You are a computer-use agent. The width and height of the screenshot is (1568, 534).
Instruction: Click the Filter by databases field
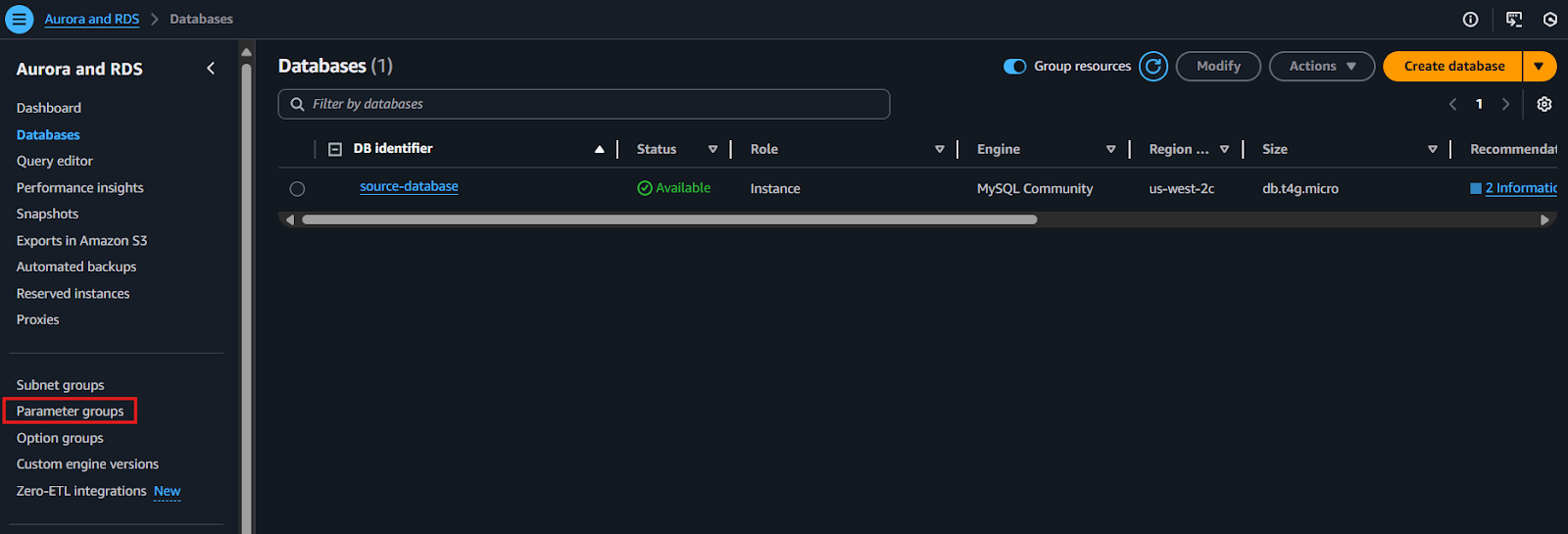pos(584,104)
